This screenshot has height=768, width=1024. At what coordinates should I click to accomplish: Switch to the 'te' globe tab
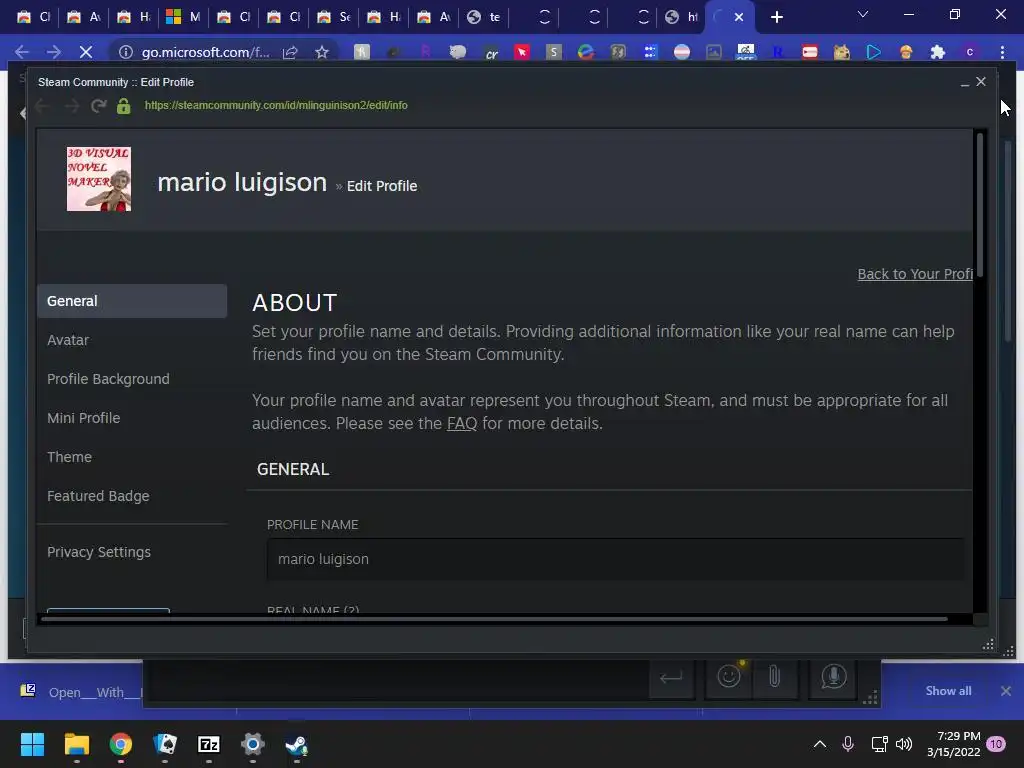click(x=483, y=17)
